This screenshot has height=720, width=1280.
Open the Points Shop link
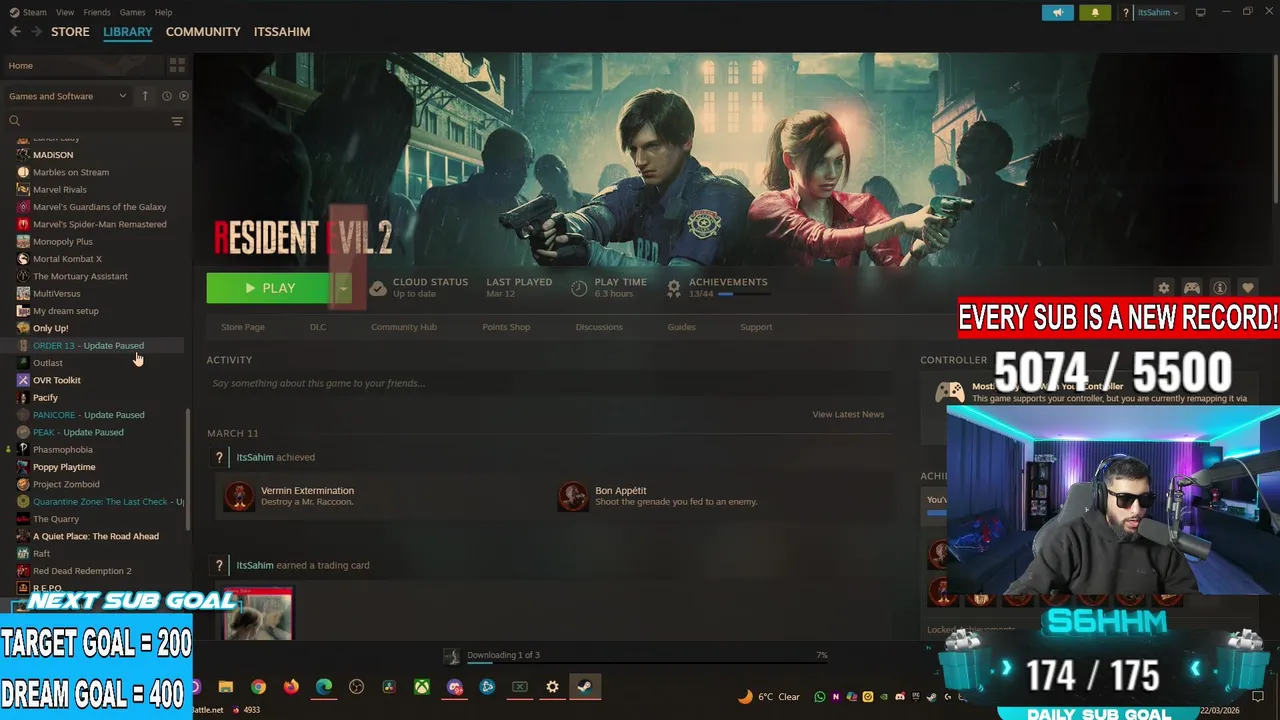(x=506, y=327)
